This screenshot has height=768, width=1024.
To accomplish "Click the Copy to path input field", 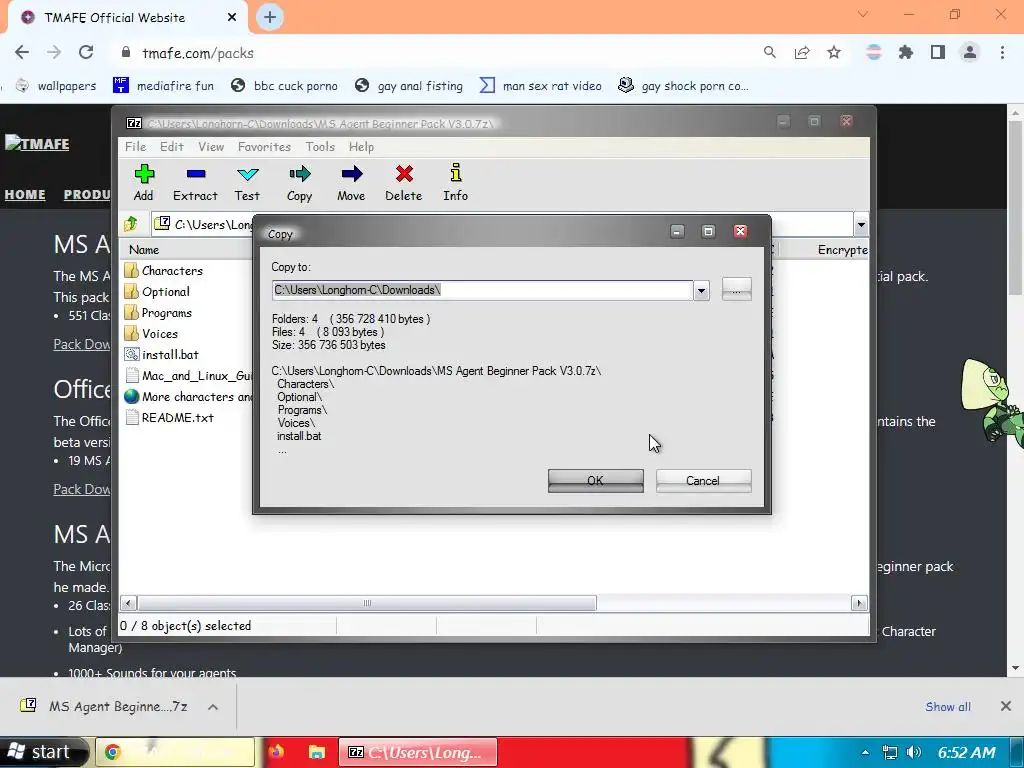I will point(483,290).
